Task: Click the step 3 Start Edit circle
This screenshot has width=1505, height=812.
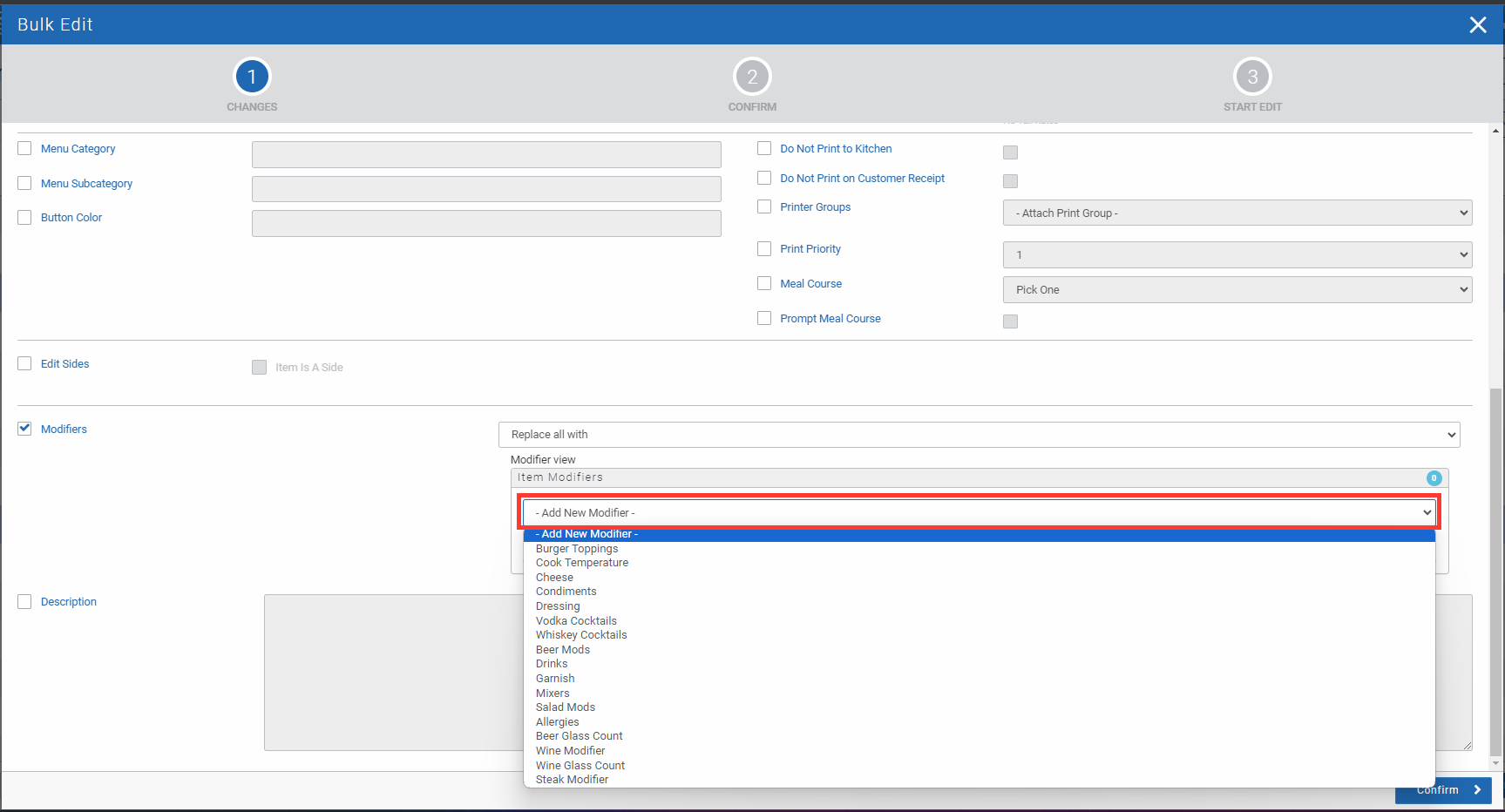Action: (x=1252, y=78)
